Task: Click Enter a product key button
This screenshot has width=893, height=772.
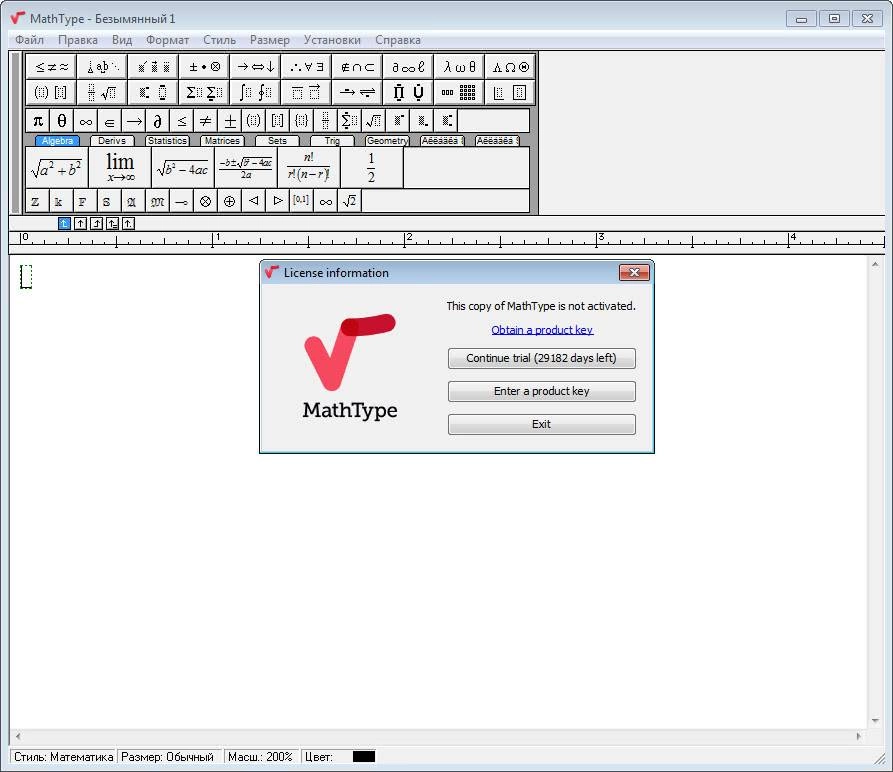Action: (x=542, y=391)
